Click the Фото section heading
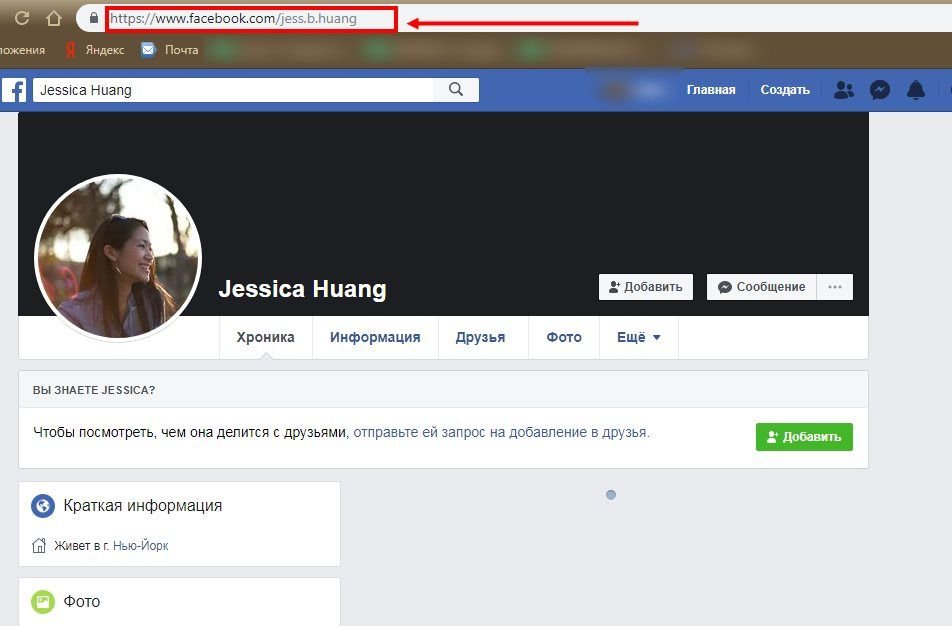Image resolution: width=952 pixels, height=626 pixels. (x=82, y=602)
